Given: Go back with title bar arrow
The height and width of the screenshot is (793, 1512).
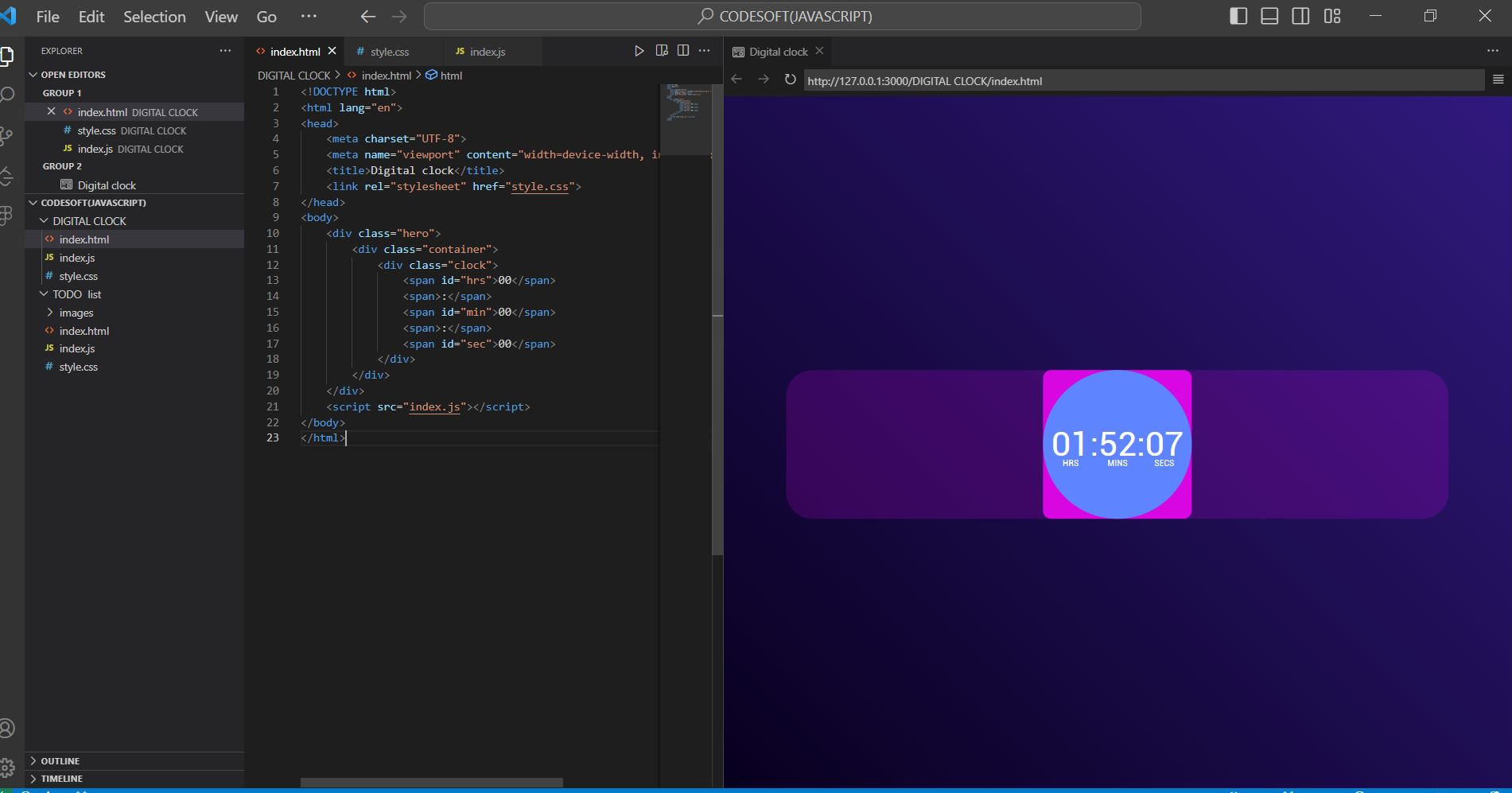Looking at the screenshot, I should point(367,17).
